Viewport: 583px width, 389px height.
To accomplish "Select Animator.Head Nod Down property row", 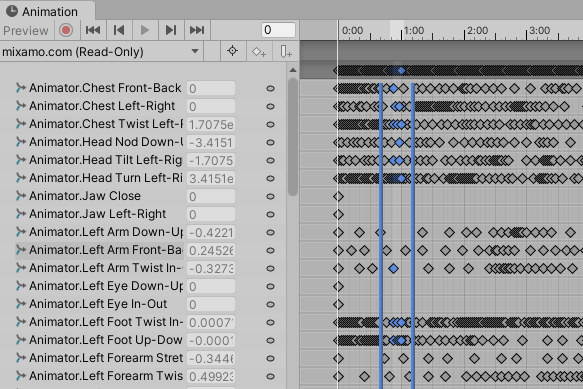I will 106,142.
